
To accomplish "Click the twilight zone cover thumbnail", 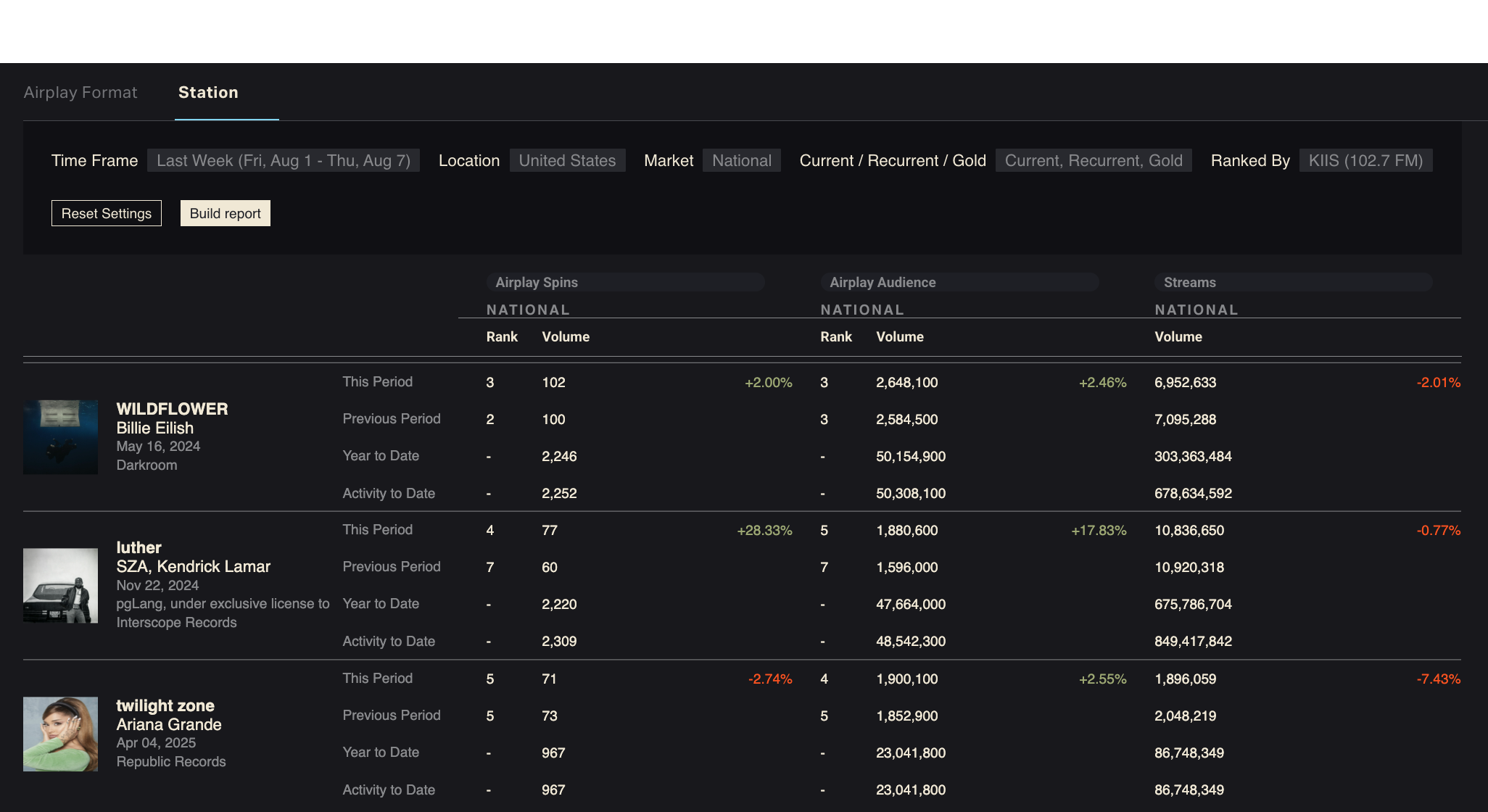I will coord(60,734).
